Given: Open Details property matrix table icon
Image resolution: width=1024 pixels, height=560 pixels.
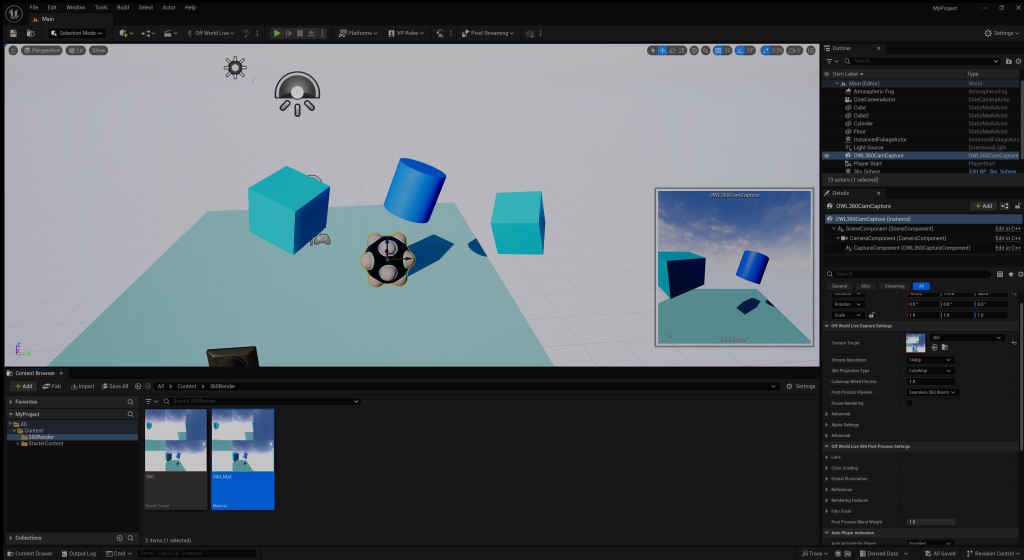Looking at the screenshot, I should 1000,274.
